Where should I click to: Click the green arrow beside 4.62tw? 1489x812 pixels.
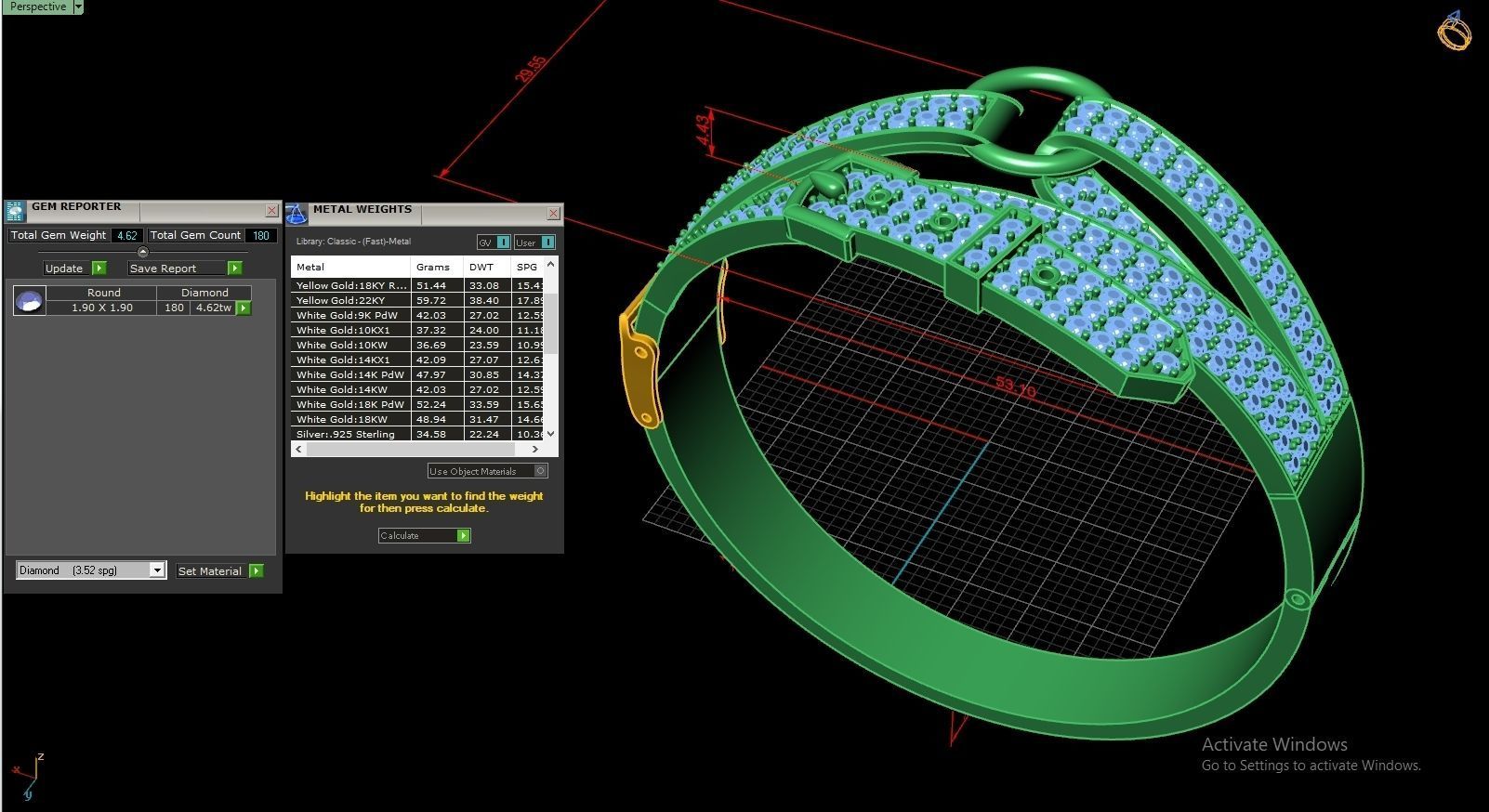[x=244, y=308]
